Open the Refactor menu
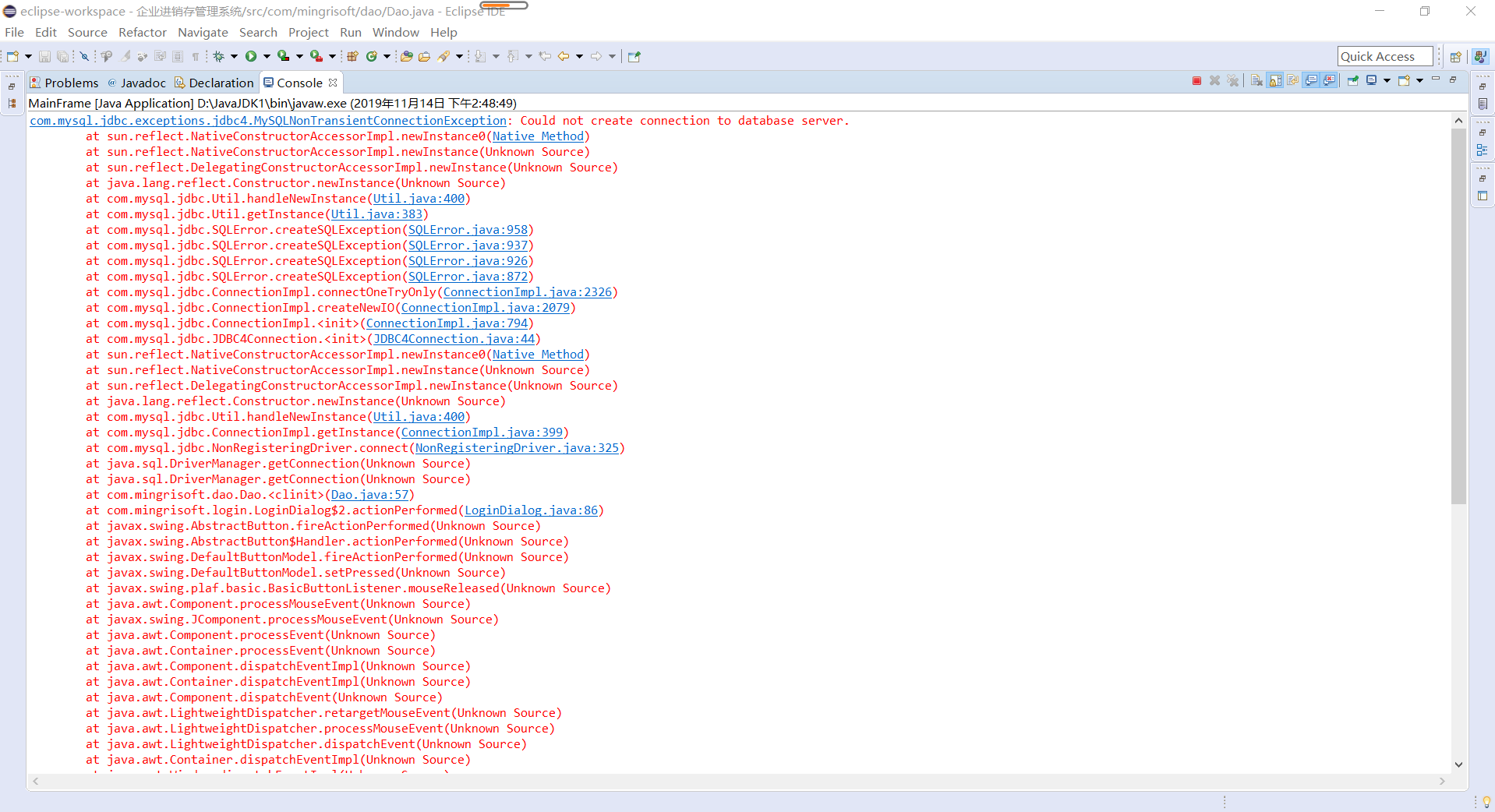The height and width of the screenshot is (812, 1495). coord(143,32)
